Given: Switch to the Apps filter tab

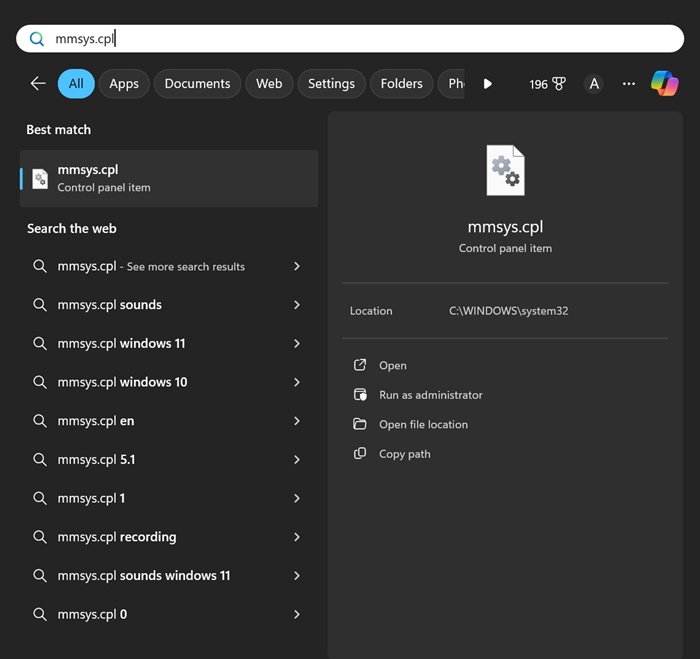Looking at the screenshot, I should (124, 84).
